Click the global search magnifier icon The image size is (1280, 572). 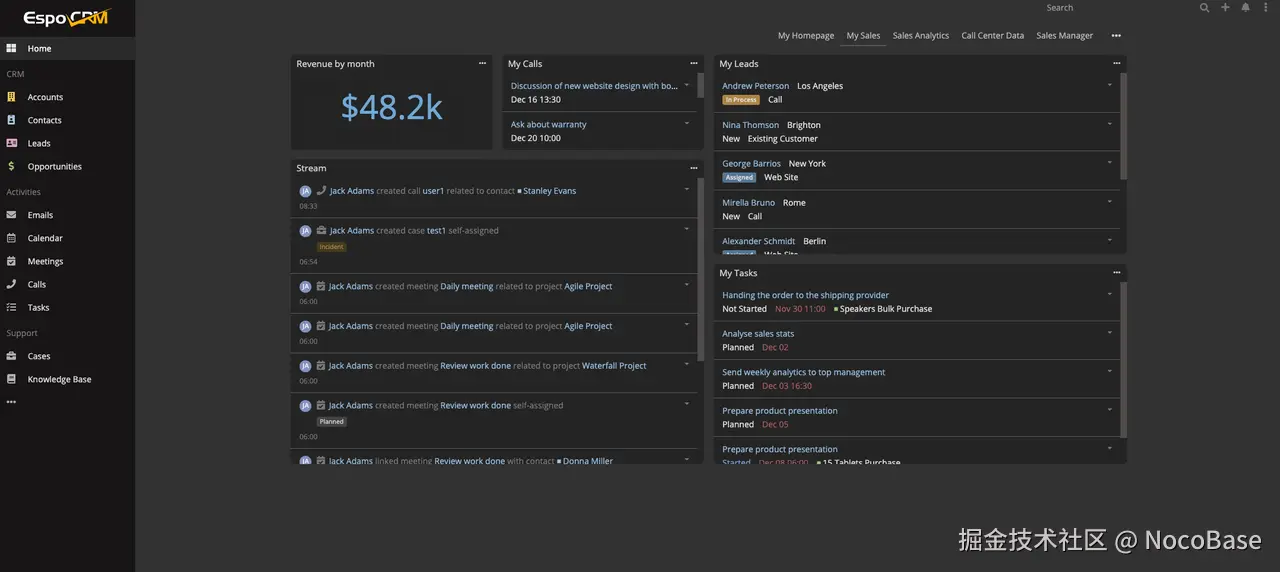coord(1205,8)
